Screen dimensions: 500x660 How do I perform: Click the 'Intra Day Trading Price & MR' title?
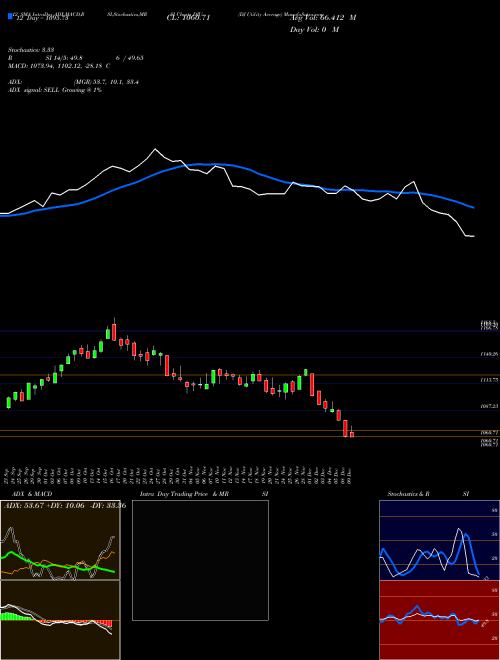click(184, 494)
